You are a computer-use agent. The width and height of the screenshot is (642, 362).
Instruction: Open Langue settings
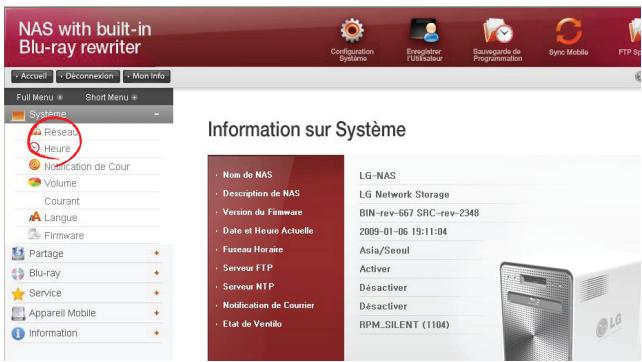pyautogui.click(x=61, y=218)
